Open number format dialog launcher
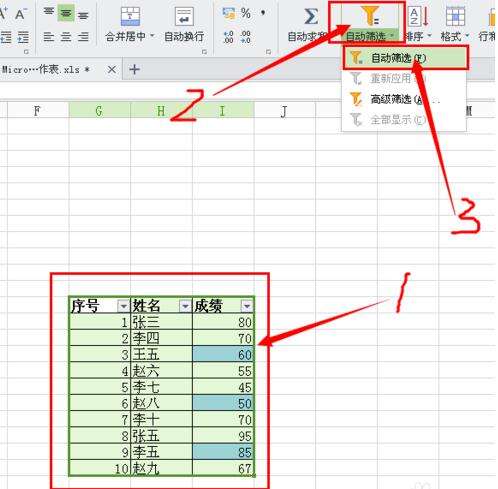Screen dimensions: 498x489 (269, 52)
